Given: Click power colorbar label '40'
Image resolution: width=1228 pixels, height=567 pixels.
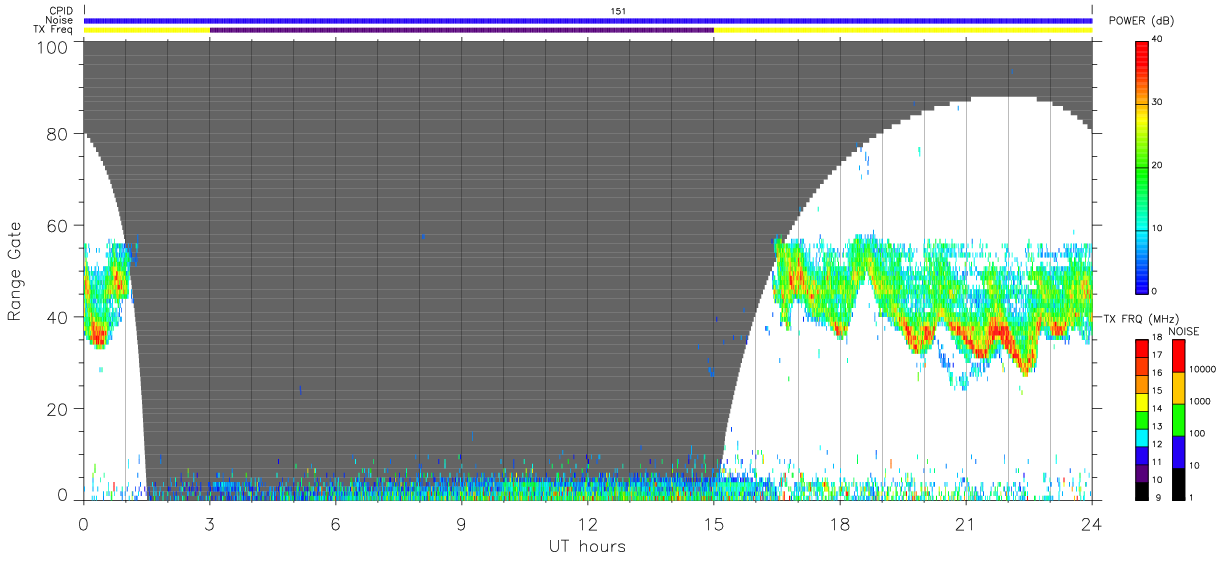Looking at the screenshot, I should point(1157,40).
